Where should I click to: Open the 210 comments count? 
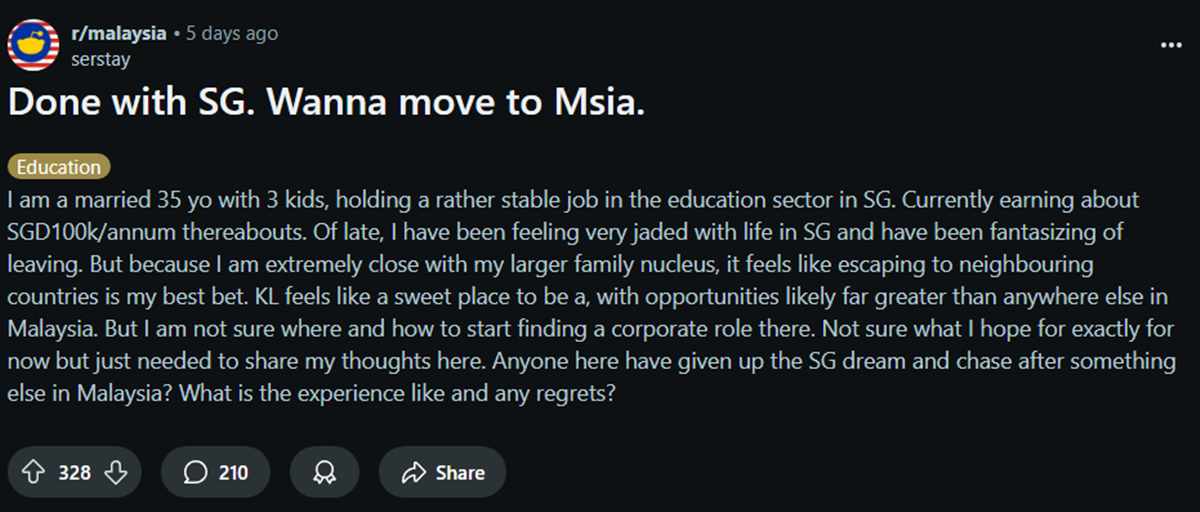233,473
